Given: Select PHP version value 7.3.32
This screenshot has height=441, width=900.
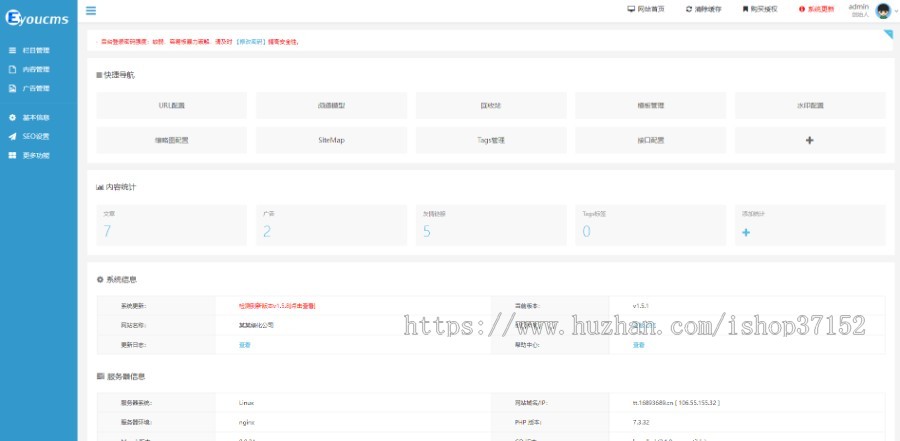Looking at the screenshot, I should tap(641, 422).
